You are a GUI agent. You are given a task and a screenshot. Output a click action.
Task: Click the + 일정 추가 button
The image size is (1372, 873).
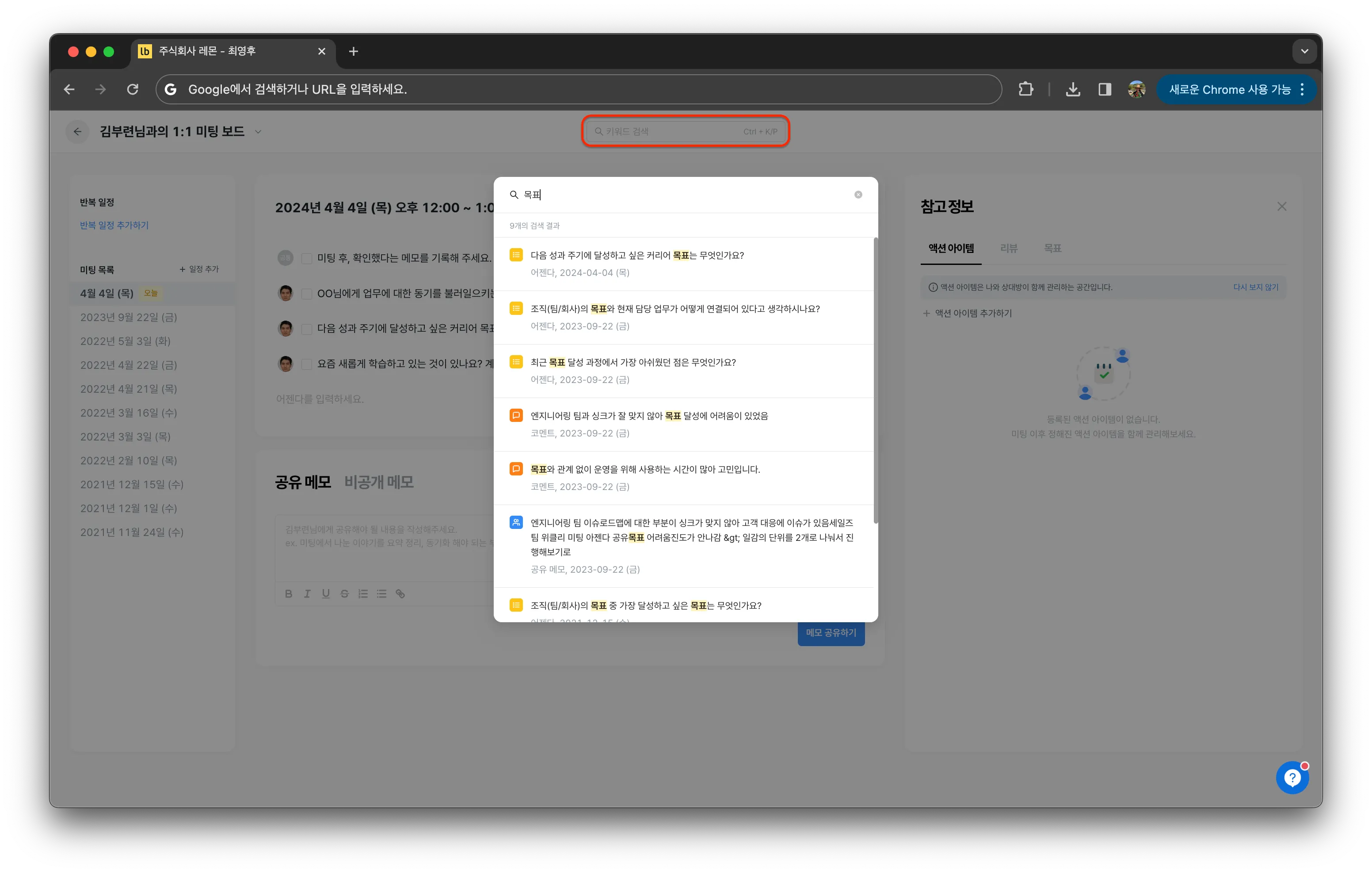[199, 269]
